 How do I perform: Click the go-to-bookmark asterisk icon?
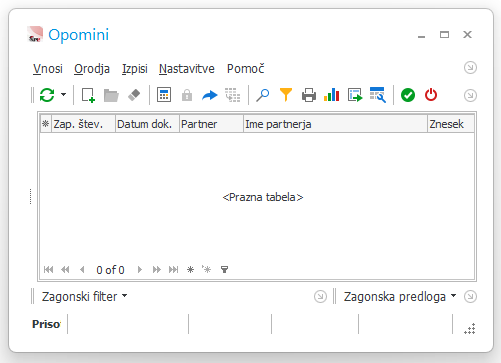click(207, 269)
